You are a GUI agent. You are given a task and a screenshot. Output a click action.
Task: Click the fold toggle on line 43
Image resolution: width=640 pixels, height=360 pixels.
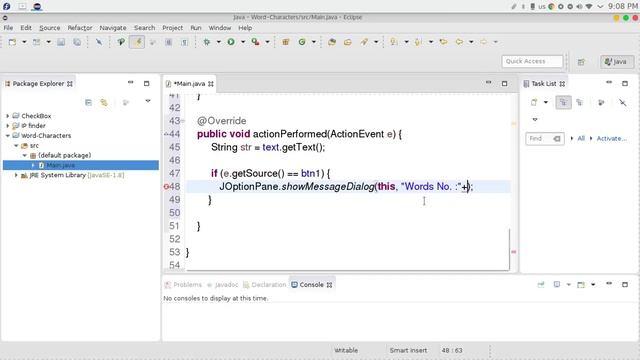(x=183, y=121)
